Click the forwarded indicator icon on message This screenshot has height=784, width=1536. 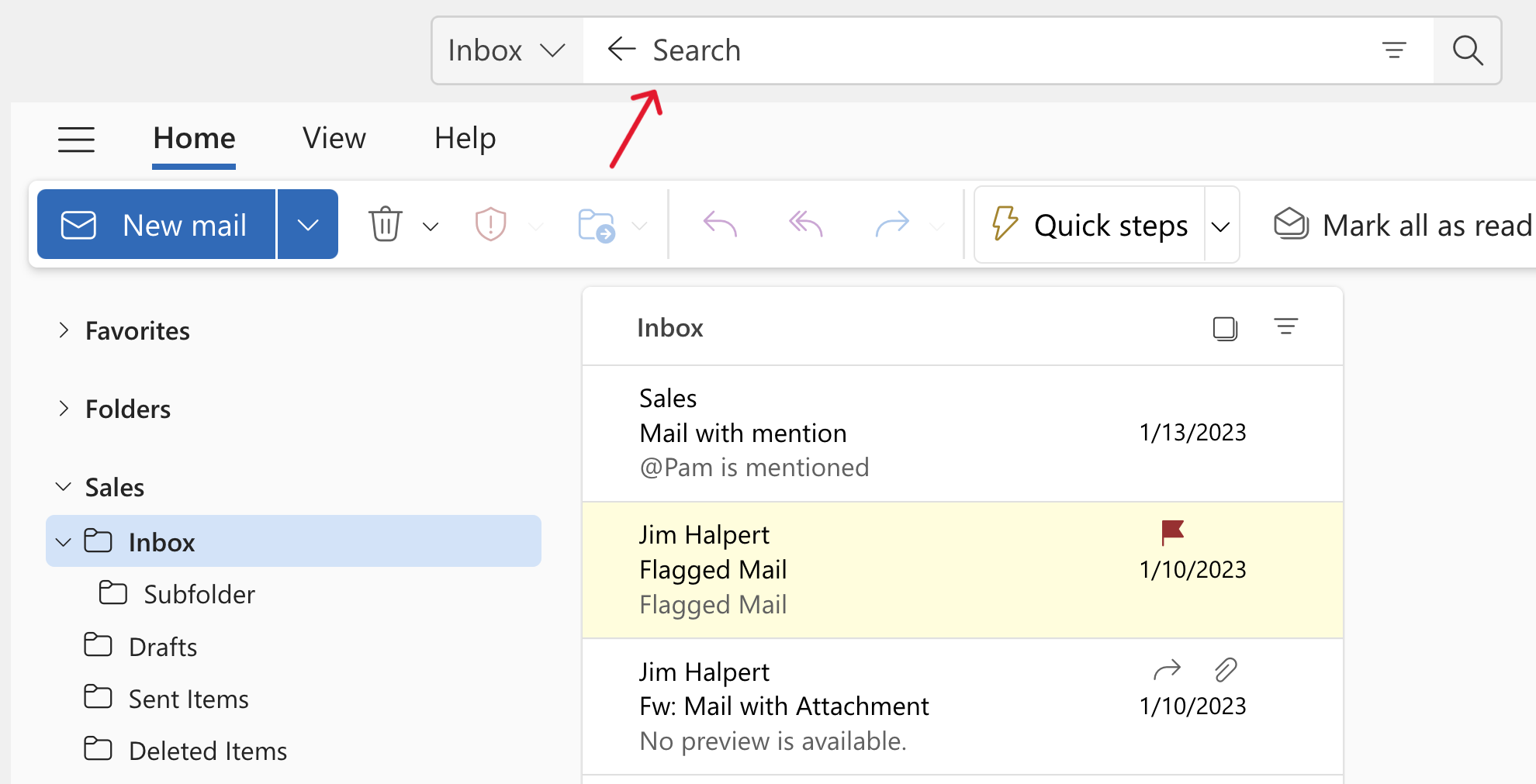click(1167, 669)
